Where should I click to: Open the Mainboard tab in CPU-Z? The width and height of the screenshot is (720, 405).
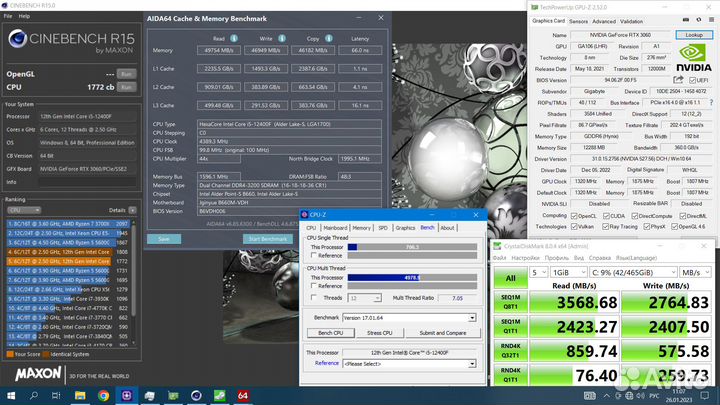click(335, 228)
